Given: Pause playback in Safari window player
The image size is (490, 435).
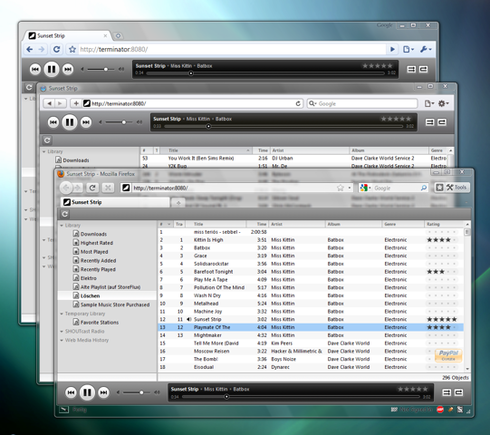Looking at the screenshot, I should pos(69,122).
